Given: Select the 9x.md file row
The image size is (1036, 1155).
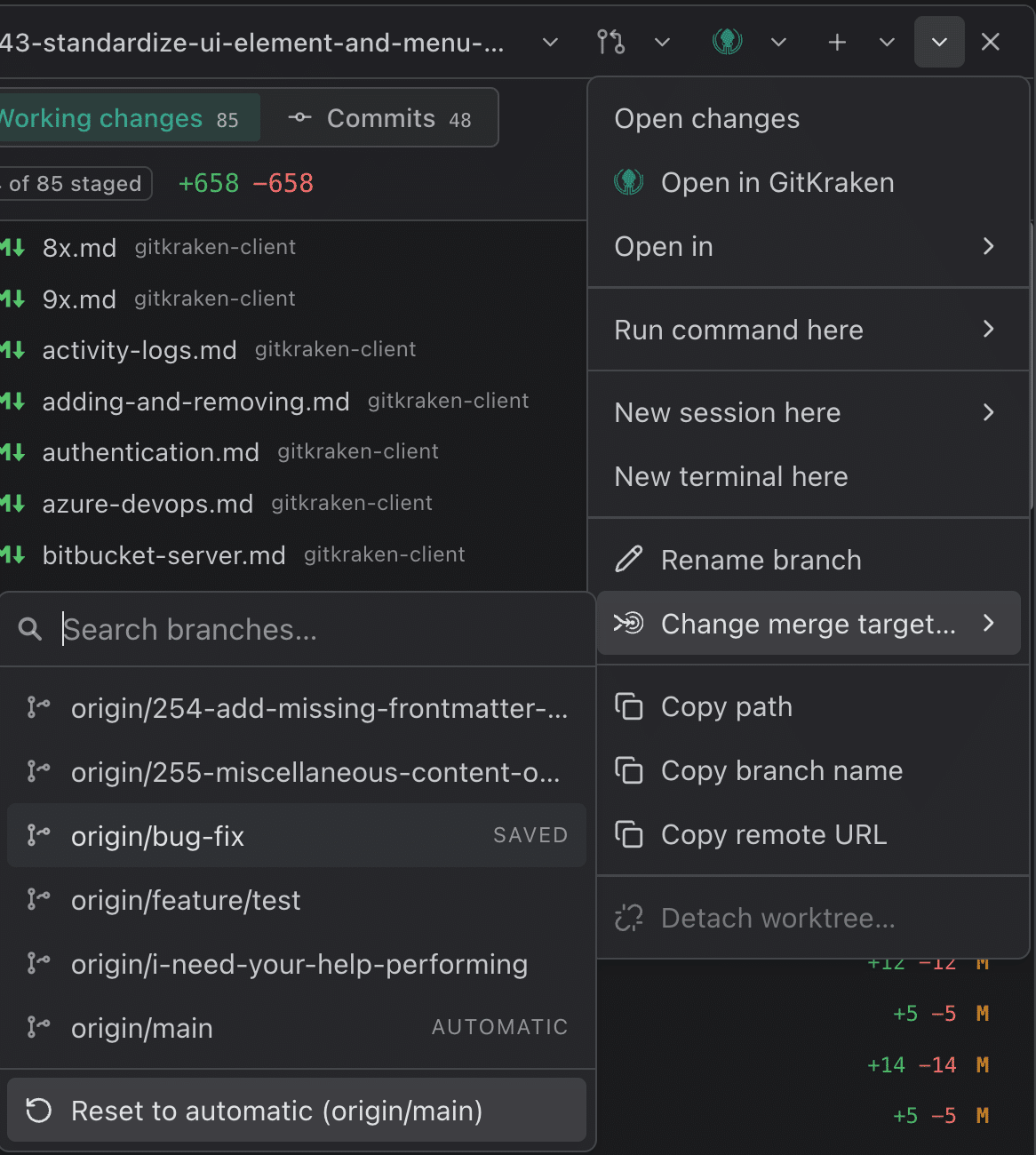Looking at the screenshot, I should [293, 299].
